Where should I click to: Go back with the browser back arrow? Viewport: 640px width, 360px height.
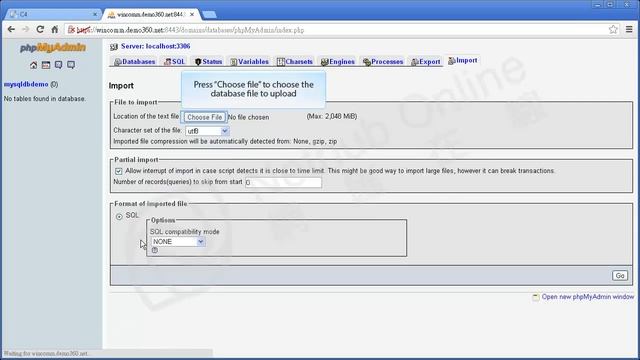pyautogui.click(x=11, y=29)
